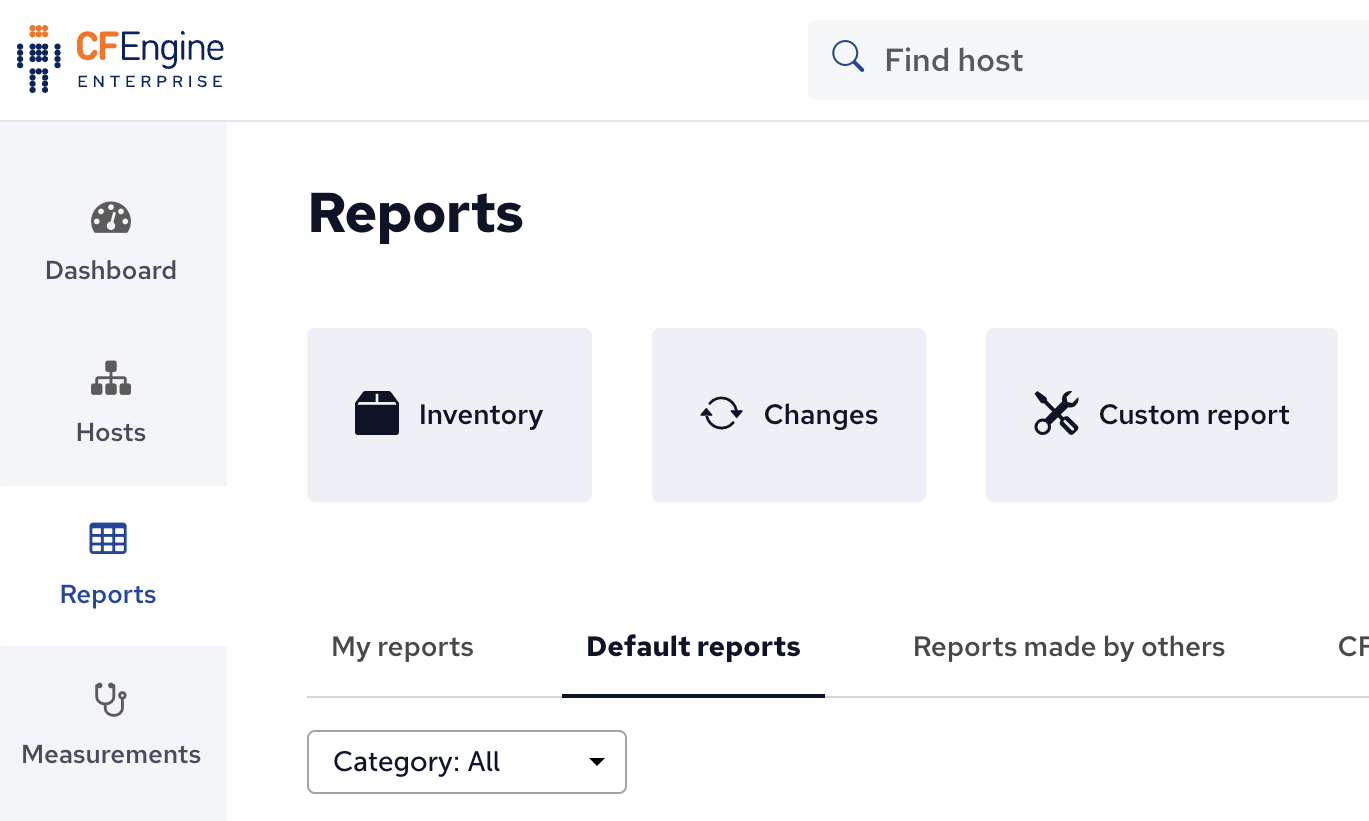Expand the Category: All dropdown
The width and height of the screenshot is (1369, 821).
click(467, 762)
